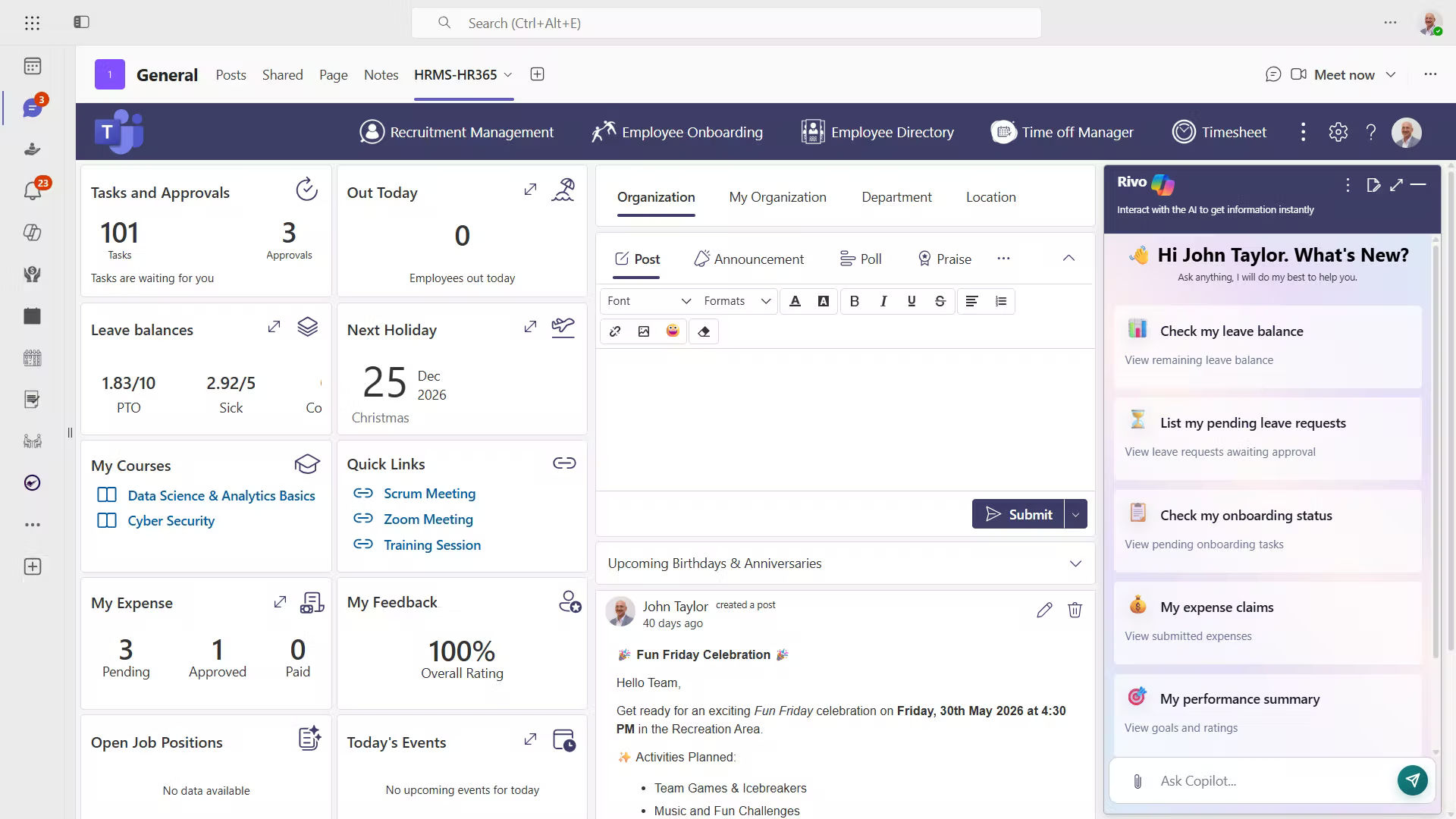Clear formatting with the eraser tool

704,331
